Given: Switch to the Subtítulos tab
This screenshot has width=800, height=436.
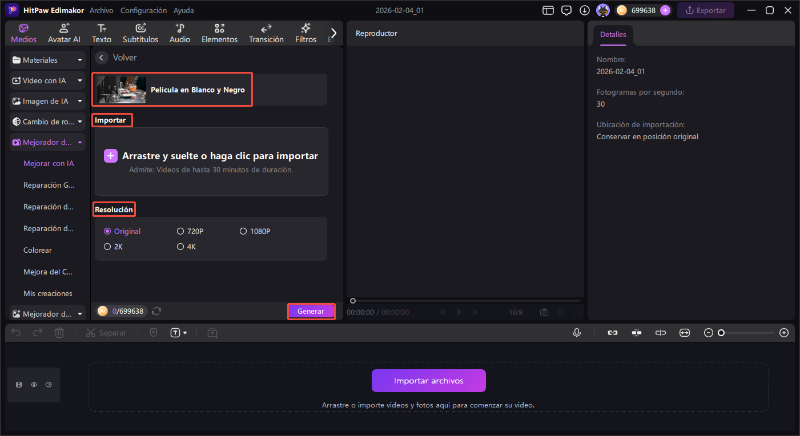Looking at the screenshot, I should 140,33.
